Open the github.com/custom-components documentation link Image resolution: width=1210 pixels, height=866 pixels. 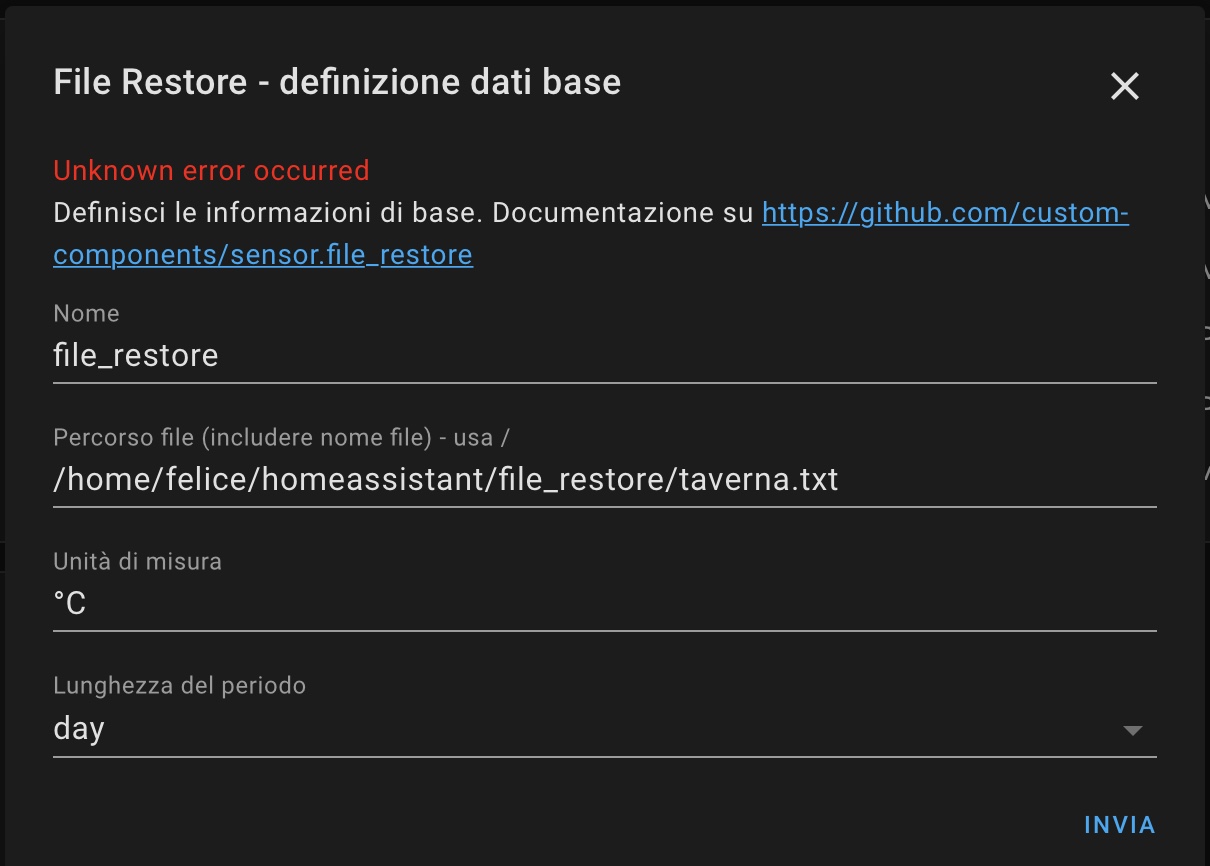click(945, 213)
